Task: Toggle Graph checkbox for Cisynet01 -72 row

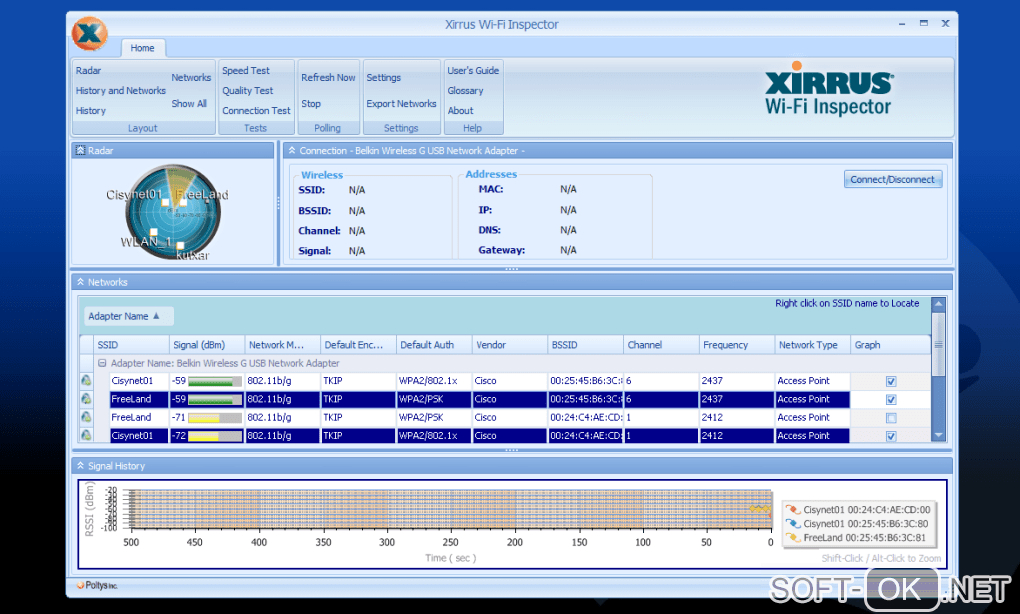Action: (891, 436)
